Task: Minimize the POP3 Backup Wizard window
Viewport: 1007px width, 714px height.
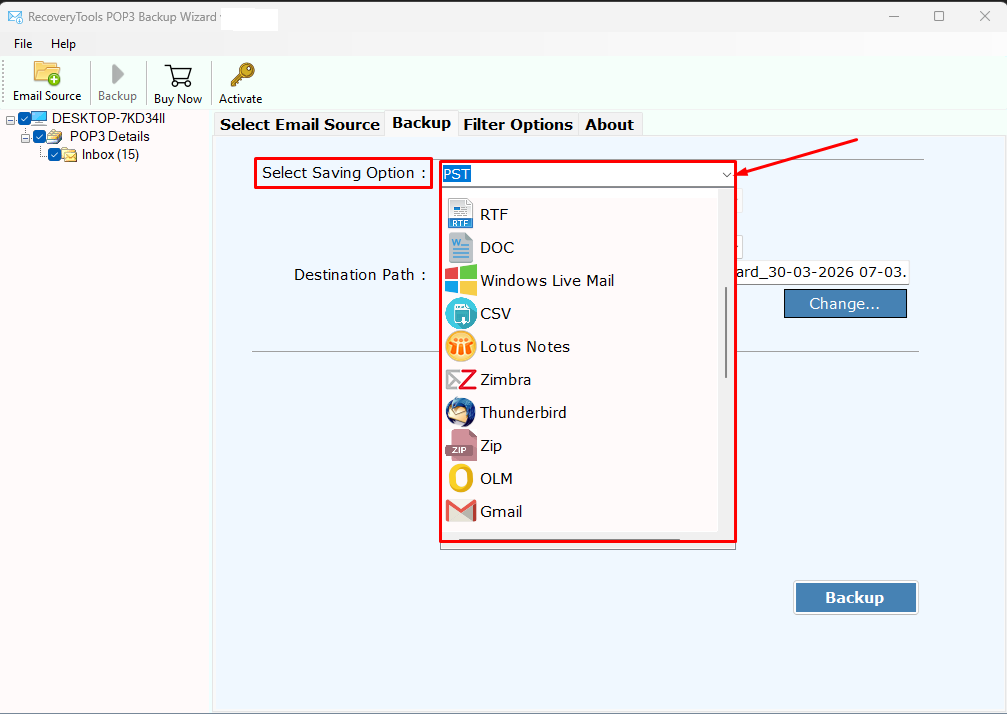Action: tap(893, 16)
